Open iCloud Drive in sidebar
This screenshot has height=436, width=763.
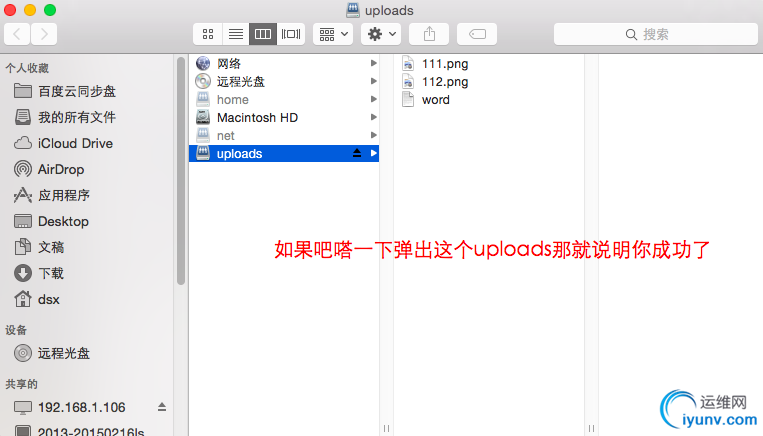(x=63, y=143)
